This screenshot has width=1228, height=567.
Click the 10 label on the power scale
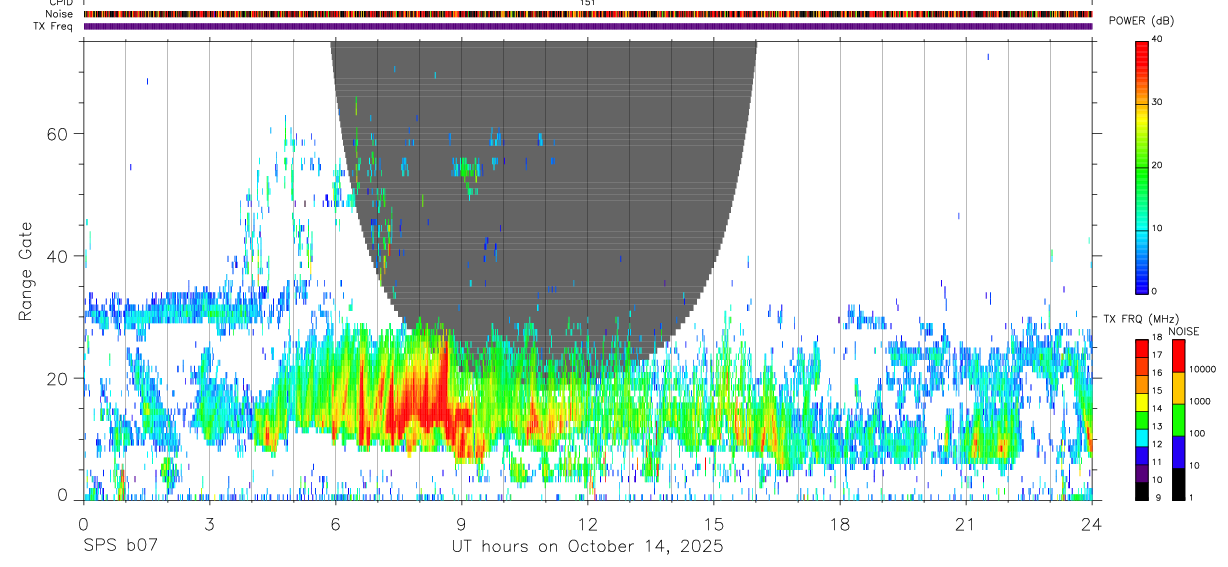click(x=1157, y=228)
